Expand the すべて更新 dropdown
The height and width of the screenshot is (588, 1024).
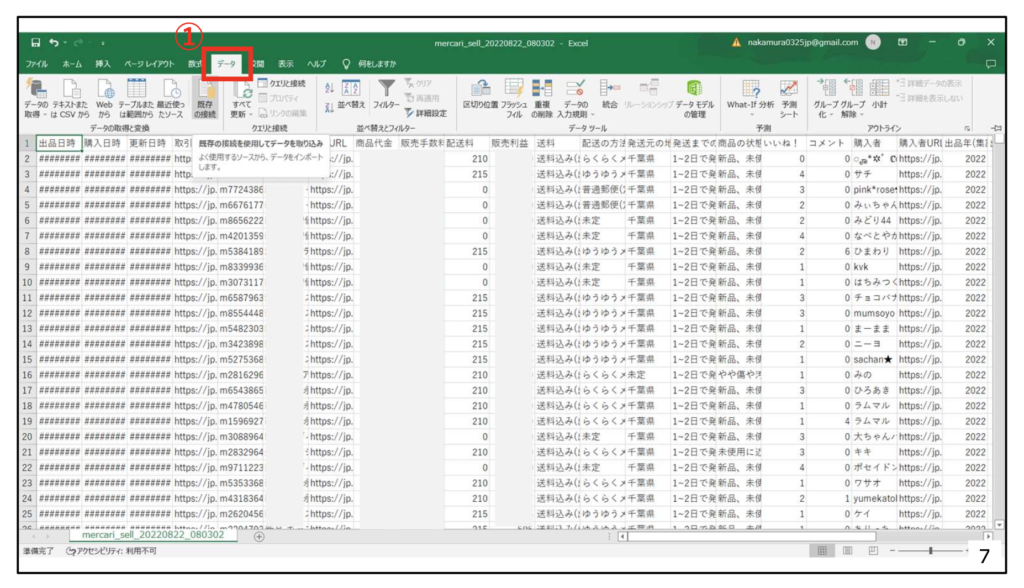point(241,113)
